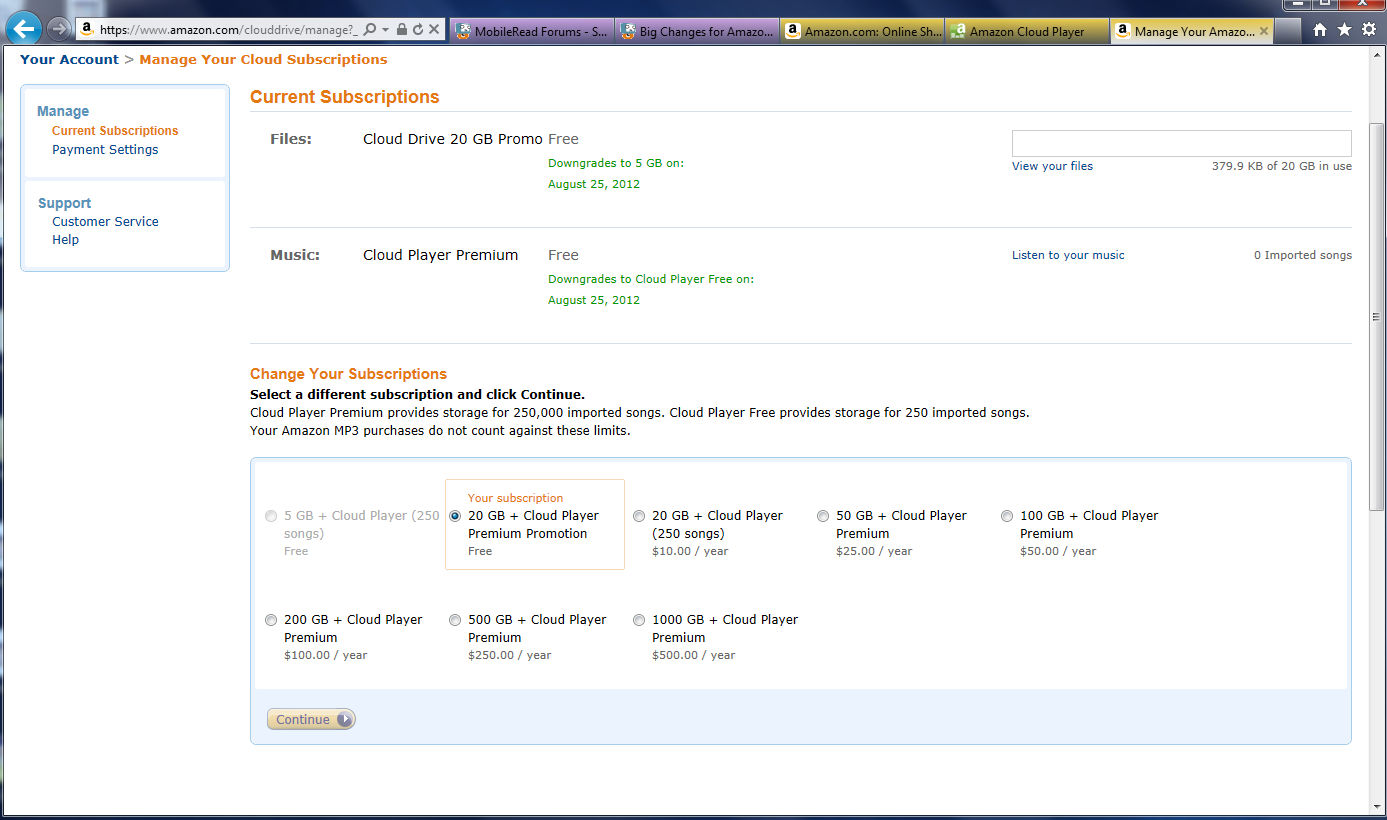
Task: Open the Your Account breadcrumb link
Action: (x=69, y=59)
